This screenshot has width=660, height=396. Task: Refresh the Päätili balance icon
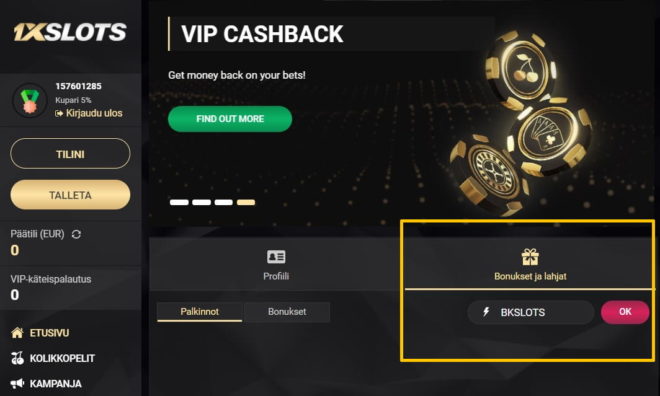76,234
